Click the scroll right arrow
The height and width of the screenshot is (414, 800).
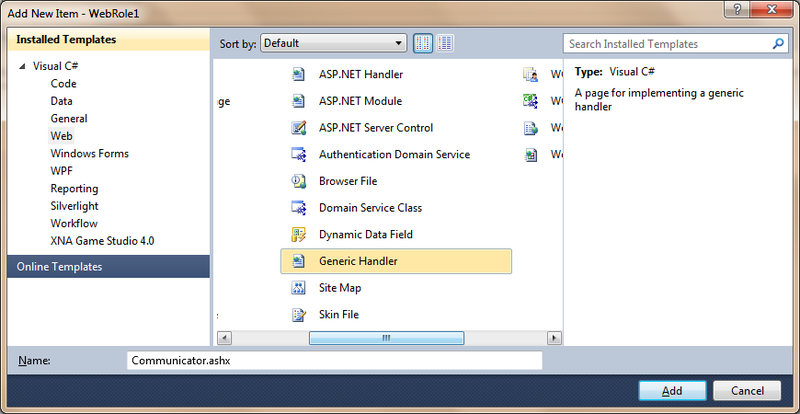pos(554,338)
